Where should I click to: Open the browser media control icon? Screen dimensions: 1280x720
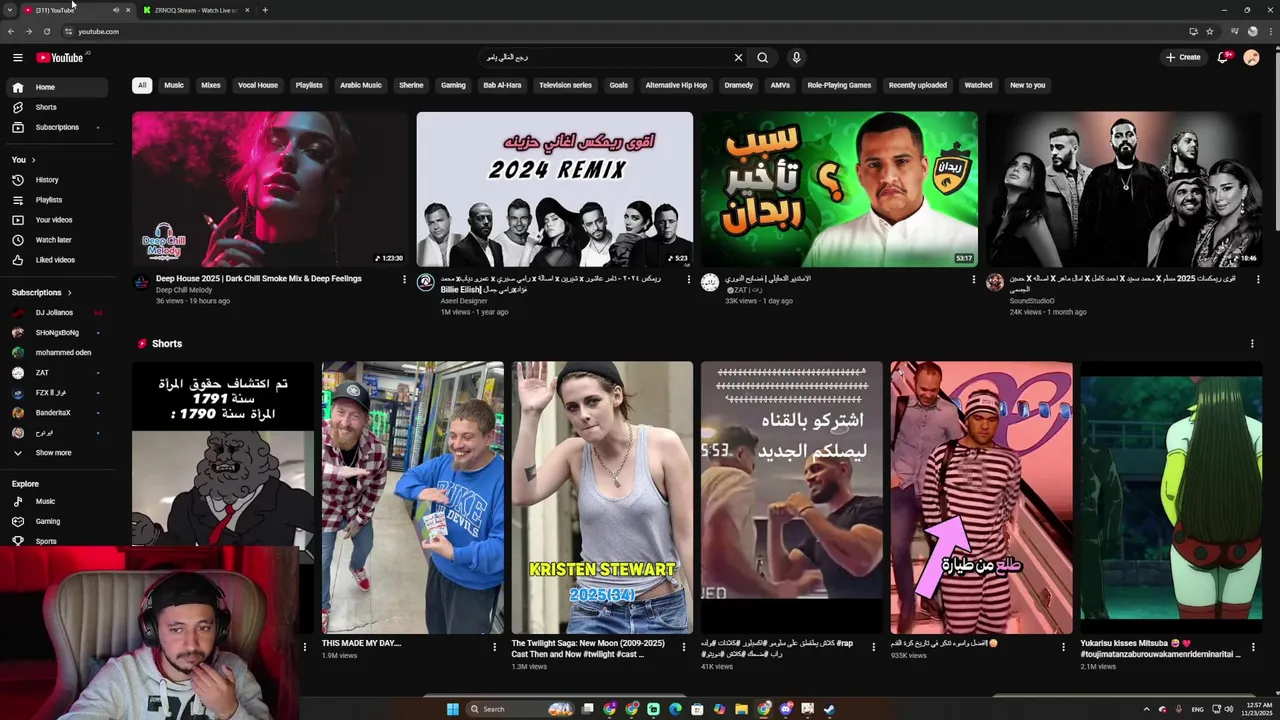pyautogui.click(x=1236, y=31)
